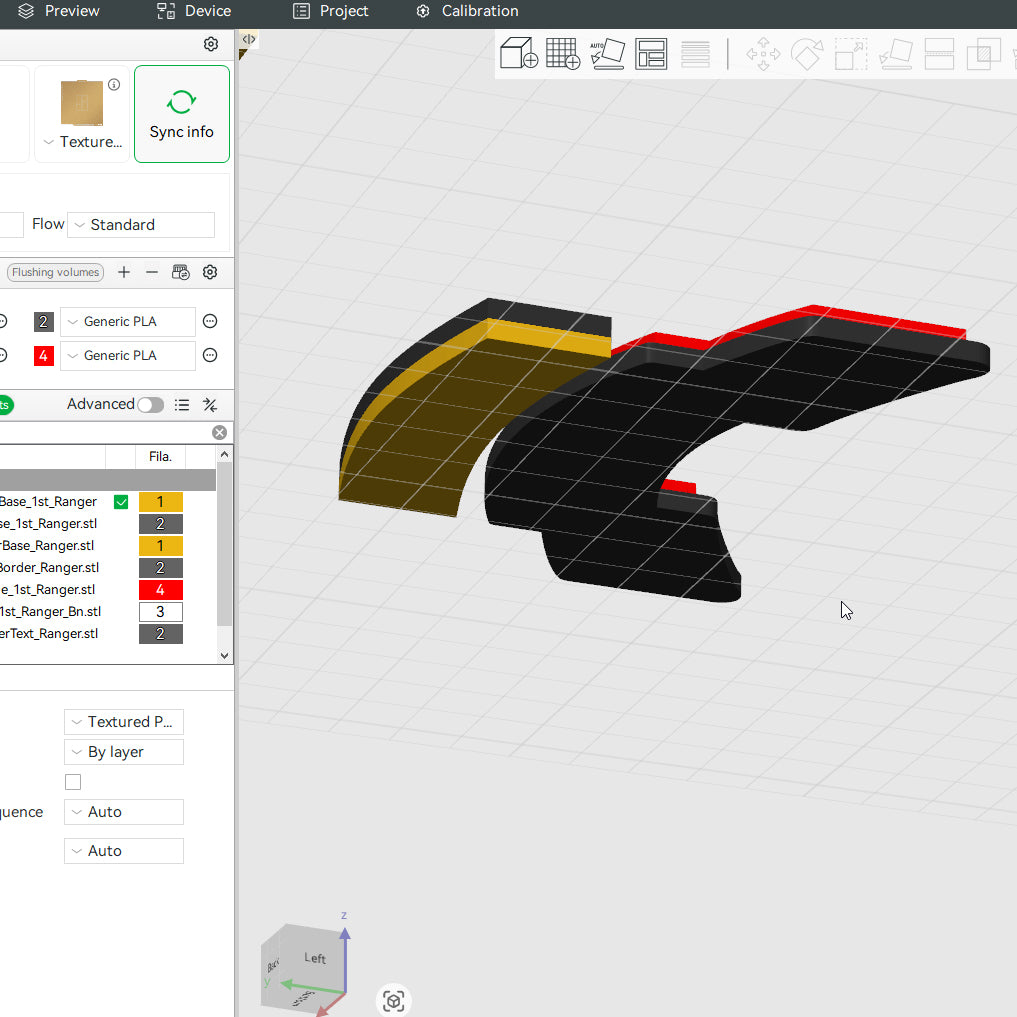Open the Textured Plate dropdown
The image size is (1017, 1017).
point(123,721)
